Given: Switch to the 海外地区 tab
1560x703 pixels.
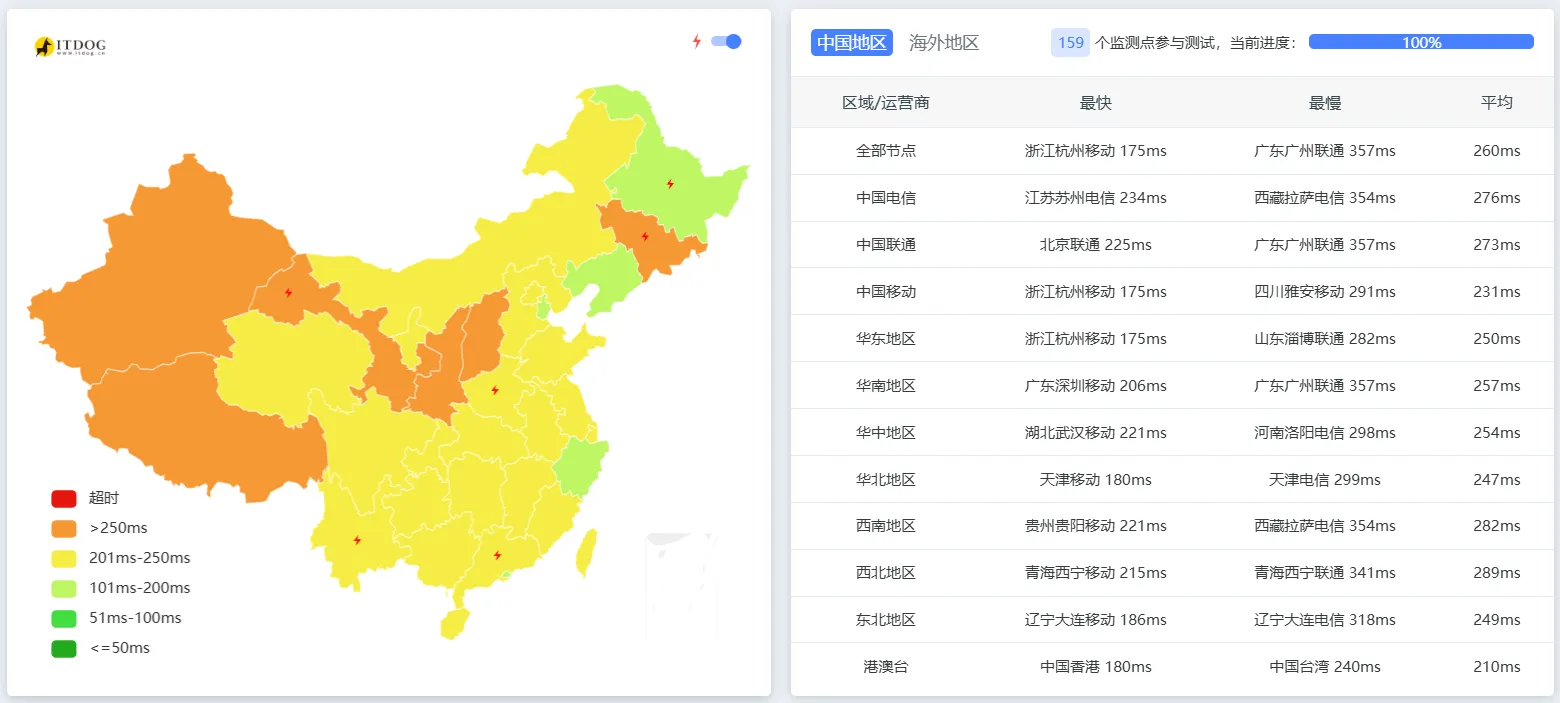Looking at the screenshot, I should [944, 43].
